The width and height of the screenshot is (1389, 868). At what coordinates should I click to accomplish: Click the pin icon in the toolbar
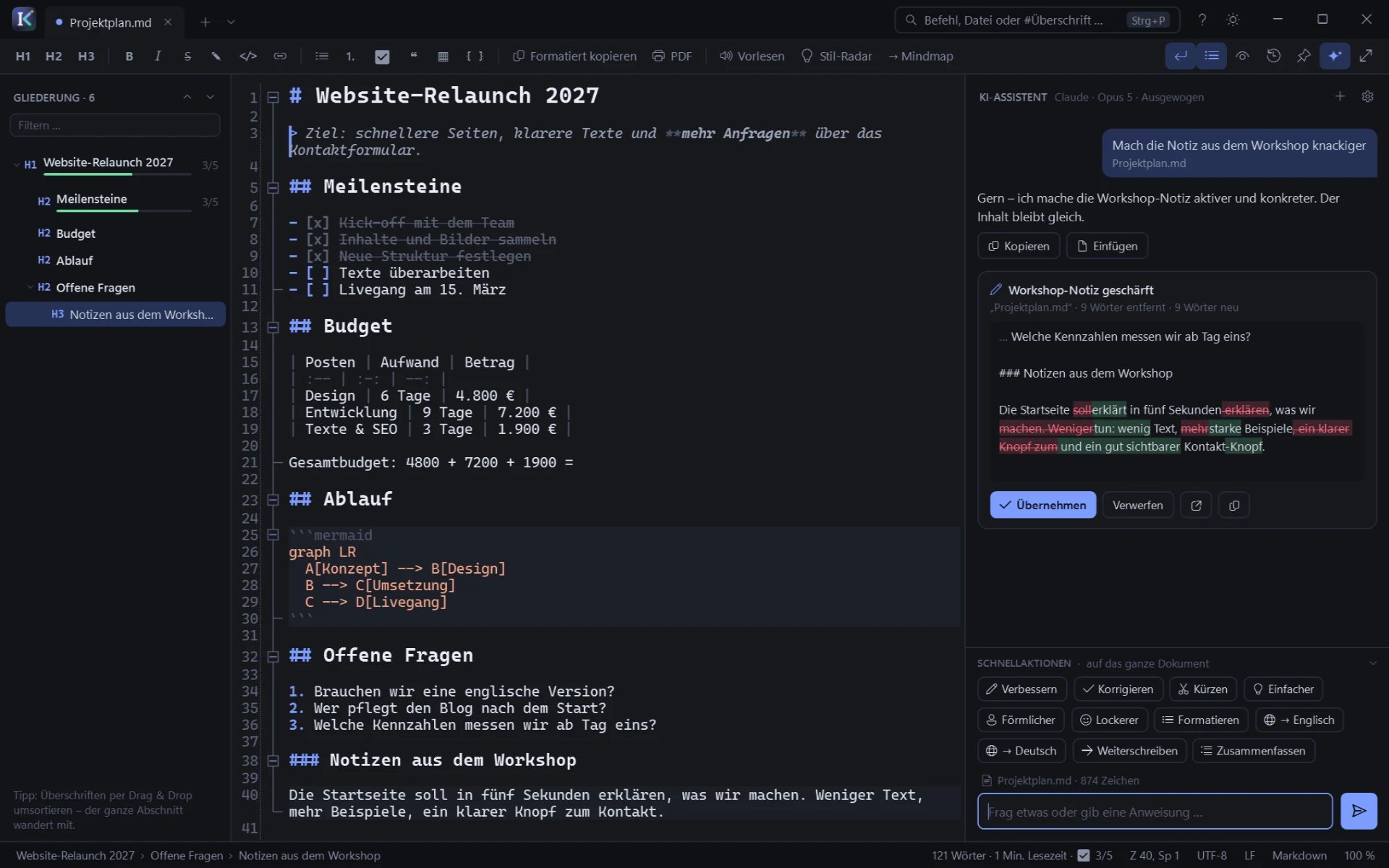[1304, 56]
